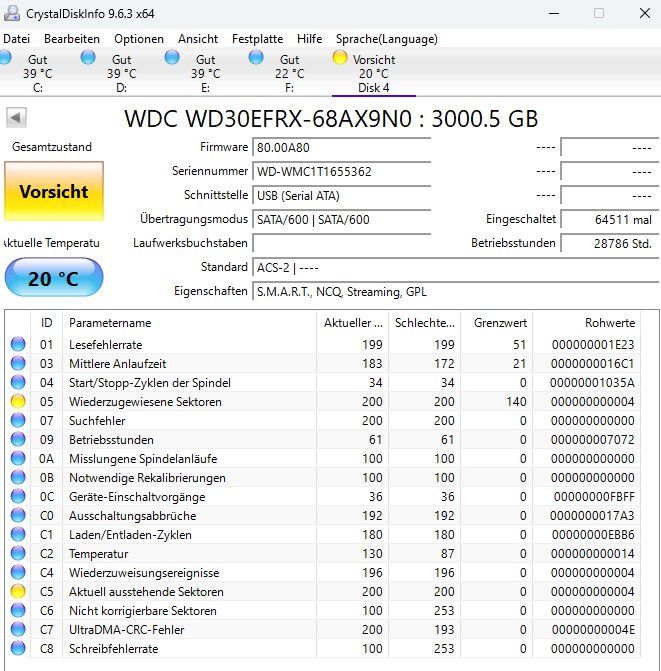Click the Aktueller column header
The height and width of the screenshot is (671, 661).
pyautogui.click(x=353, y=323)
